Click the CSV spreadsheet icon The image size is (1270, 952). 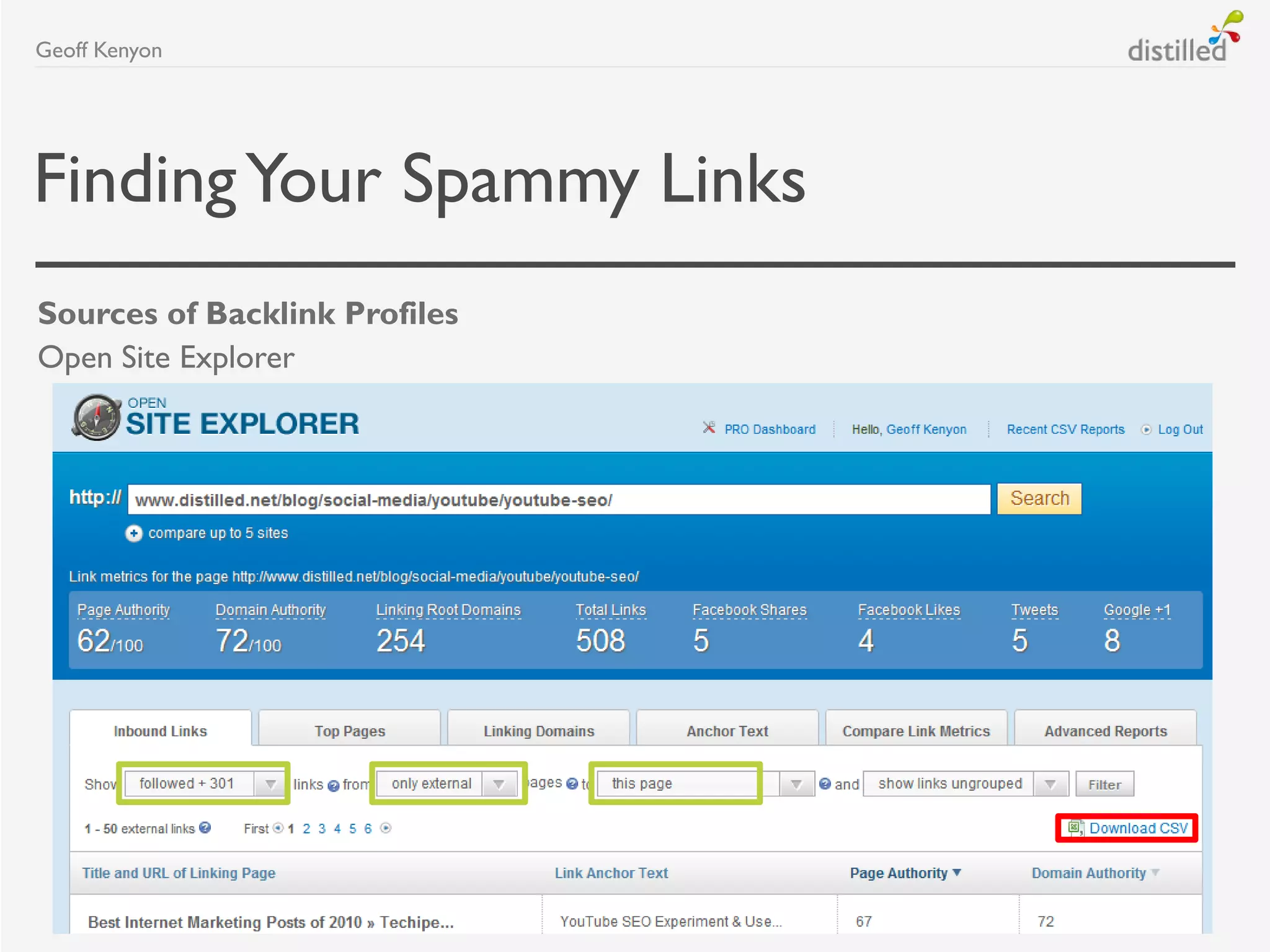click(x=1076, y=828)
